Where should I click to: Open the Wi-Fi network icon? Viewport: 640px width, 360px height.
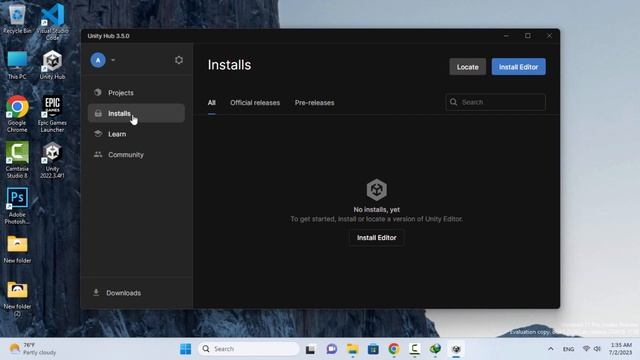(x=587, y=349)
